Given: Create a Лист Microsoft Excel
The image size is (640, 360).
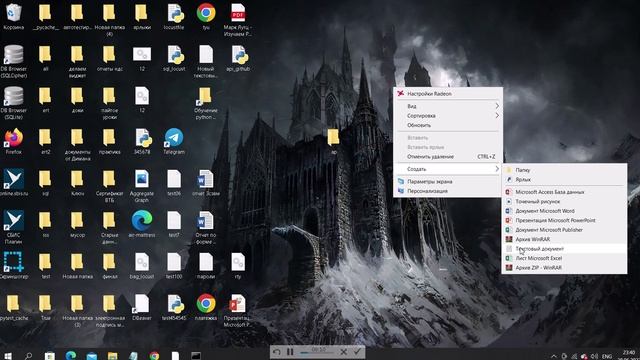Looking at the screenshot, I should (x=564, y=258).
